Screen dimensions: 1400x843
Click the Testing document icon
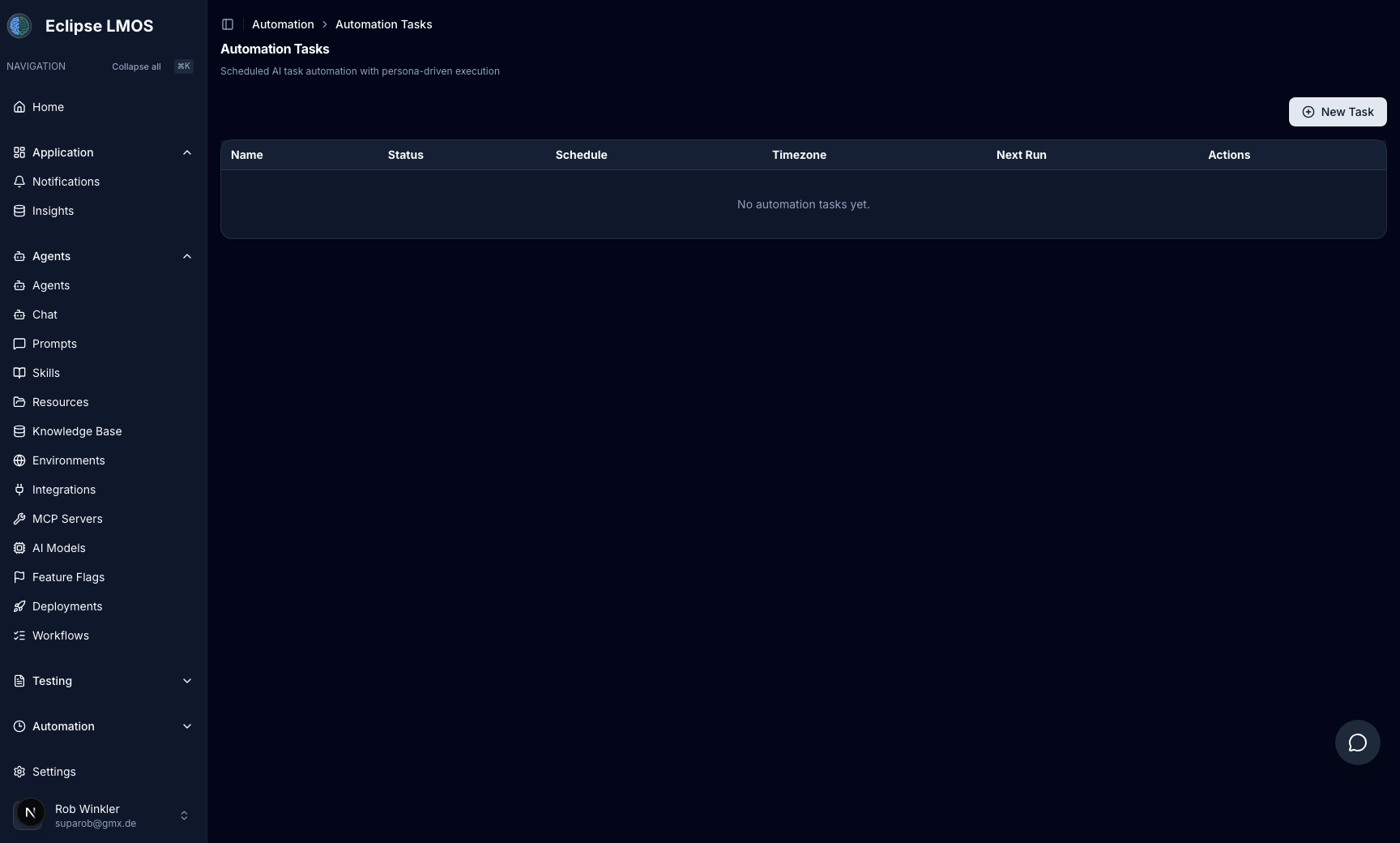coord(19,681)
